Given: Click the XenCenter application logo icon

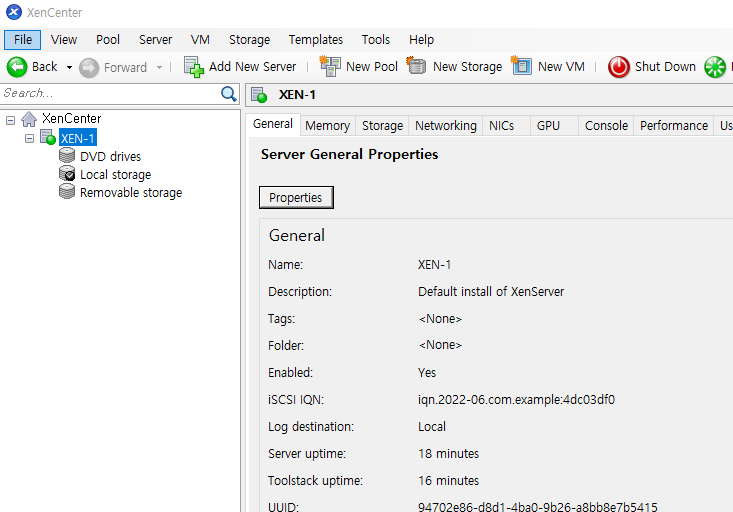Looking at the screenshot, I should (14, 12).
